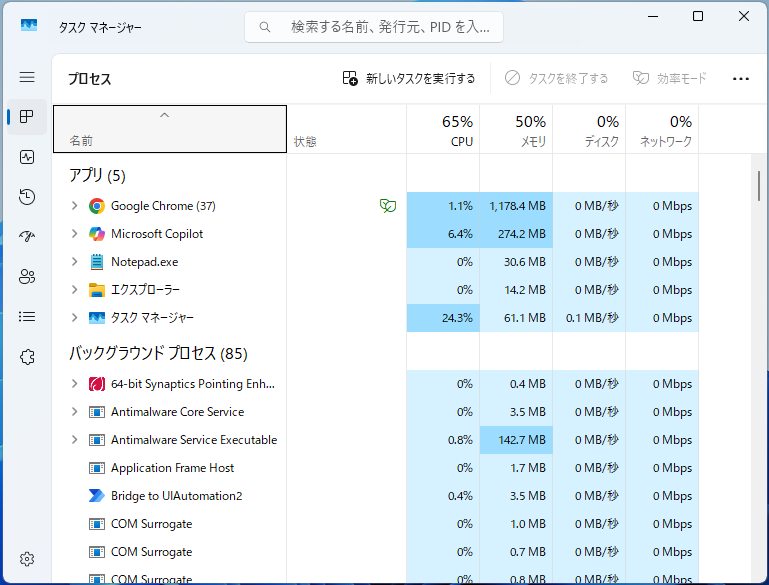Select the first COM Surrogate row
The image size is (769, 585).
(375, 524)
